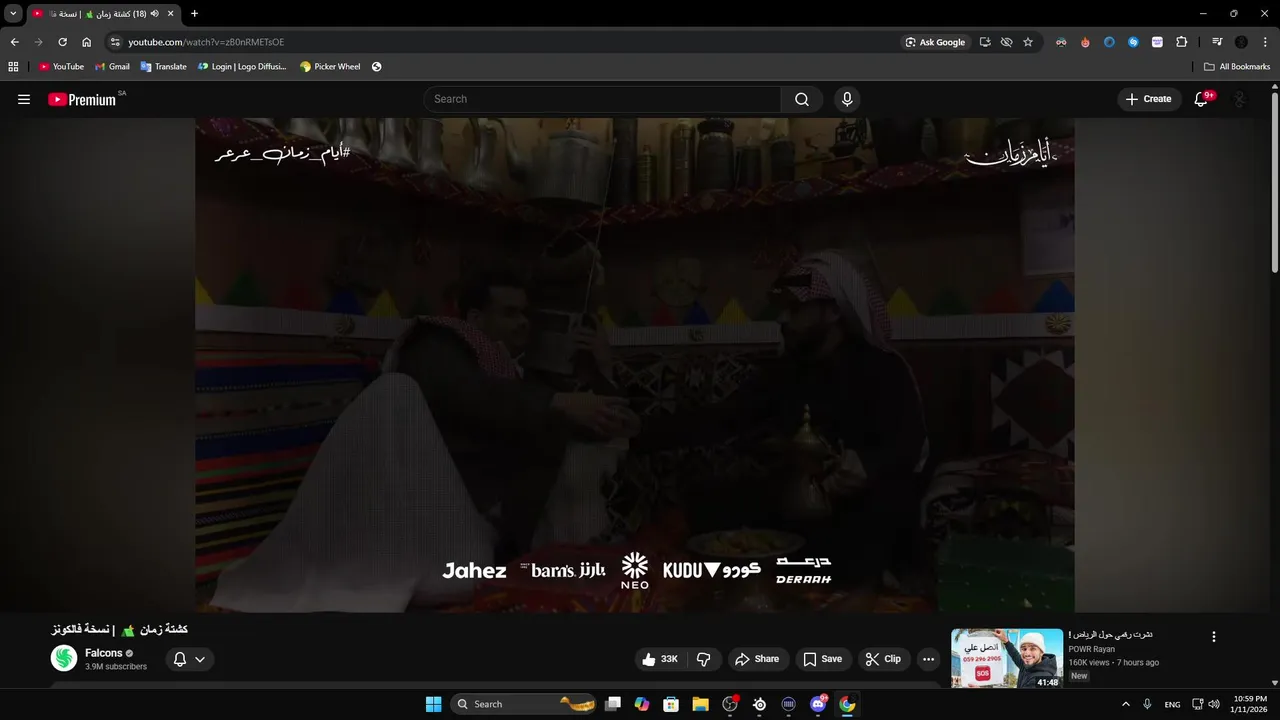Screen dimensions: 1280x720
Task: Open Falcons channel name link
Action: point(104,653)
